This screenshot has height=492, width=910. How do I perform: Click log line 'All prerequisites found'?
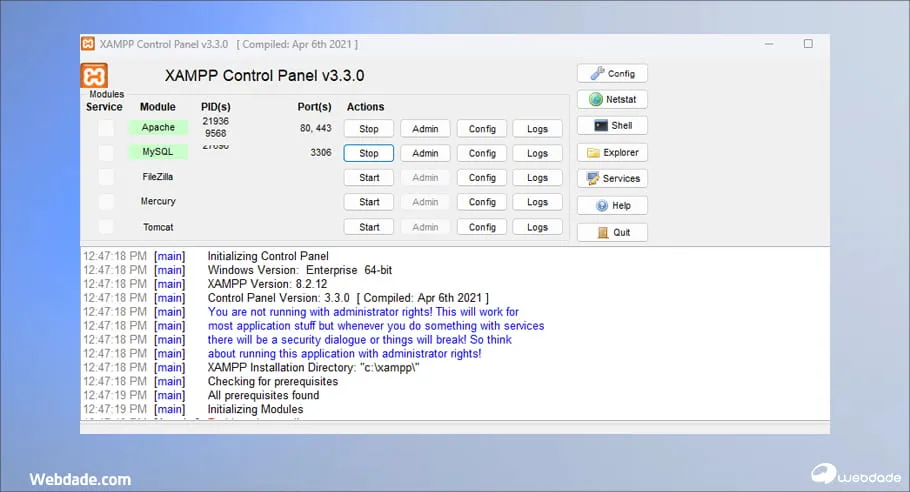coord(263,395)
